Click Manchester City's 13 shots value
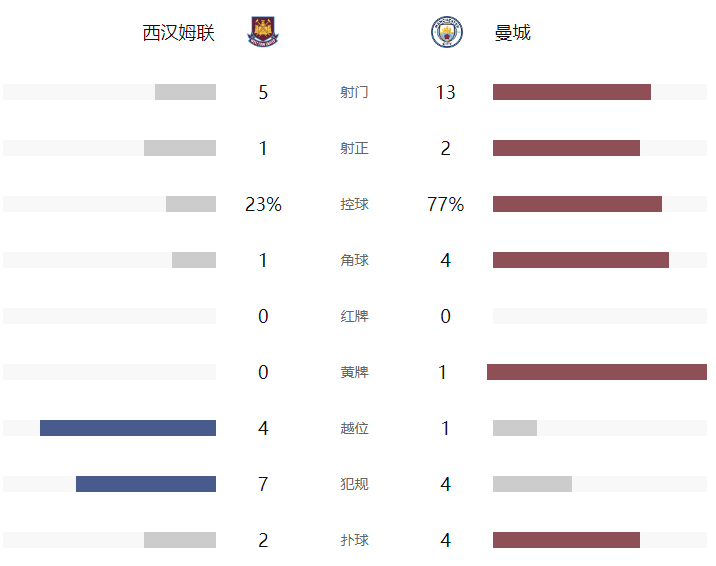This screenshot has height=566, width=716. point(446,93)
